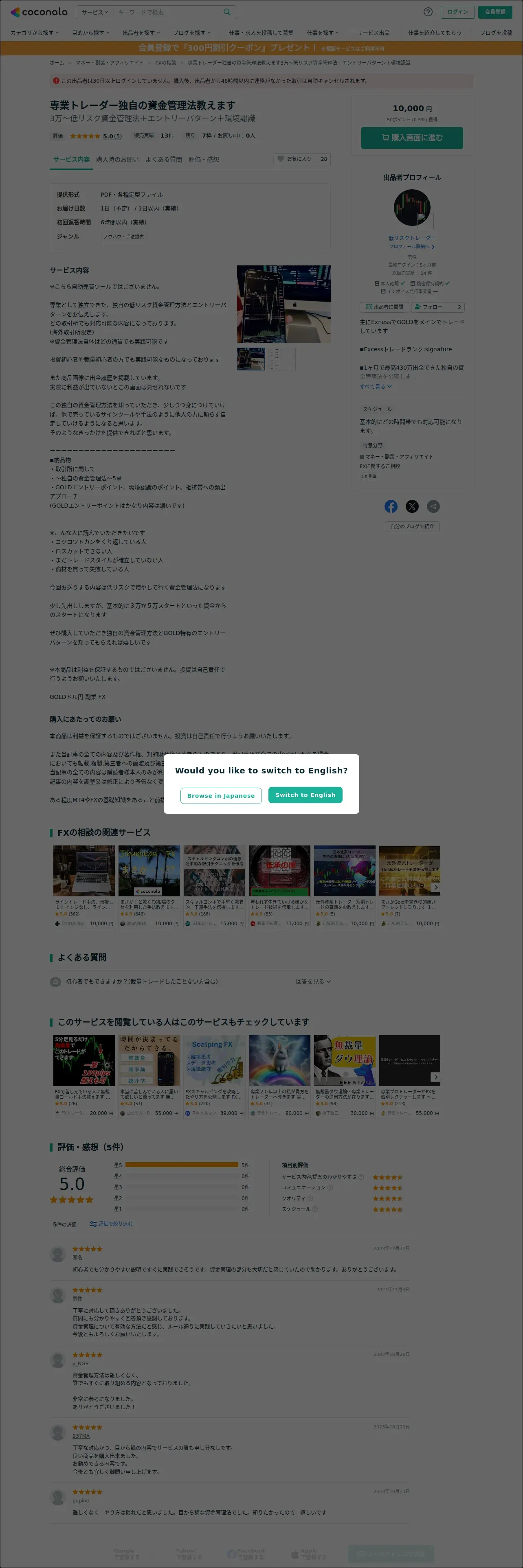
Task: Click the 星5 rating bar
Action: click(x=181, y=1165)
